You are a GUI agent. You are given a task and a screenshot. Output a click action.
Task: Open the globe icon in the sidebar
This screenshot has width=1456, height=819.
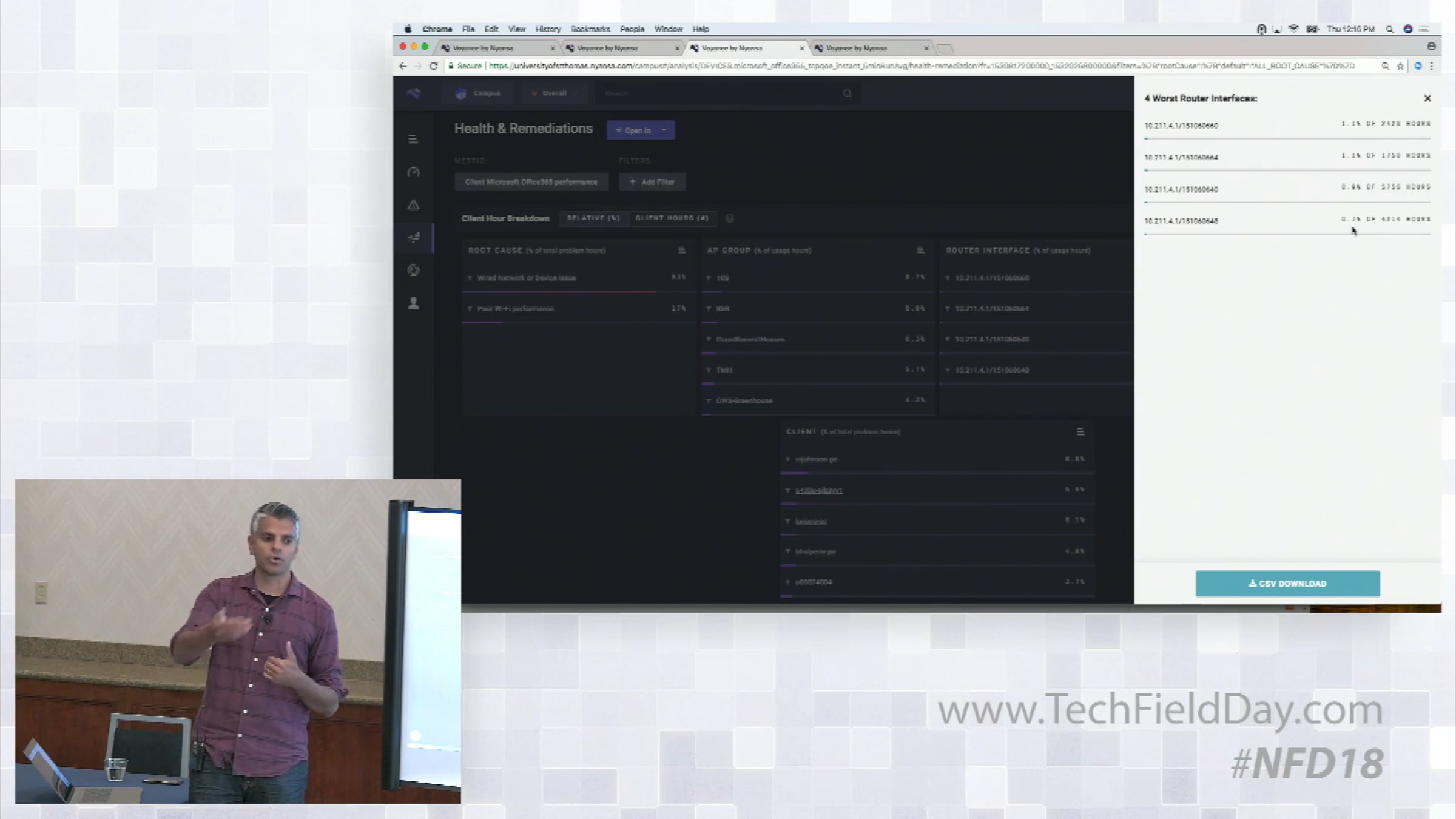pos(414,270)
